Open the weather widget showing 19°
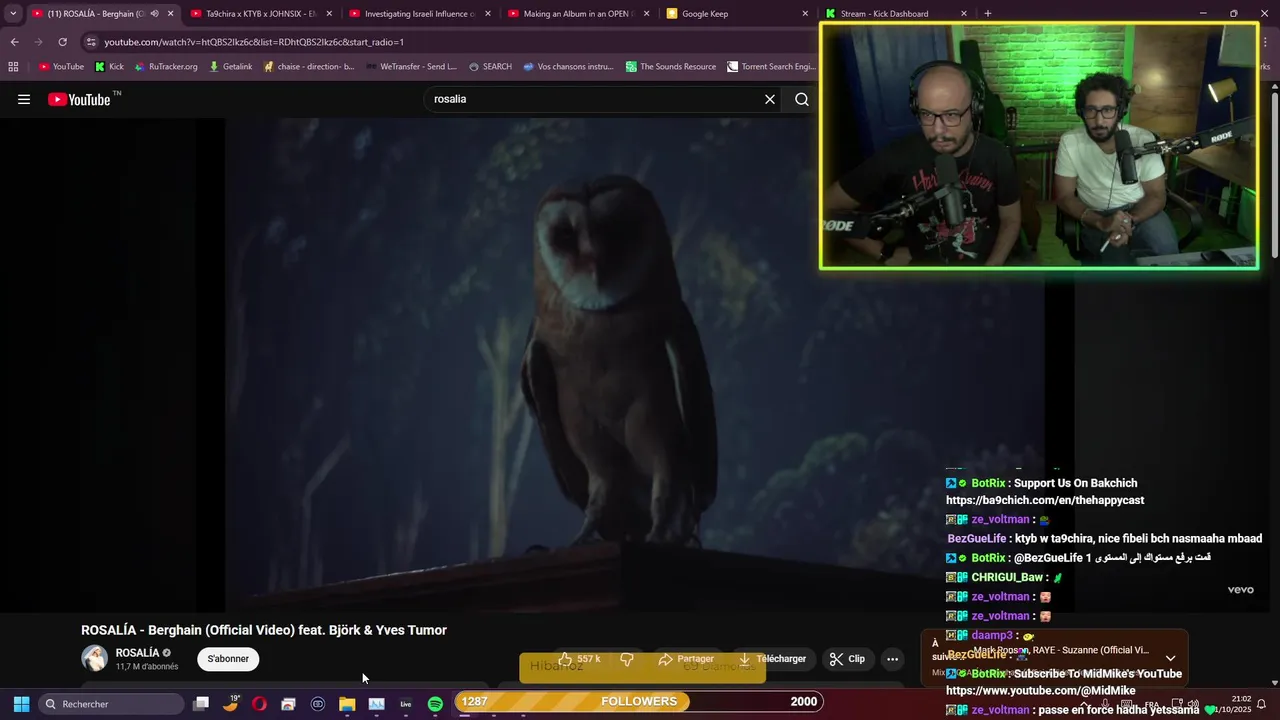 tap(231, 703)
